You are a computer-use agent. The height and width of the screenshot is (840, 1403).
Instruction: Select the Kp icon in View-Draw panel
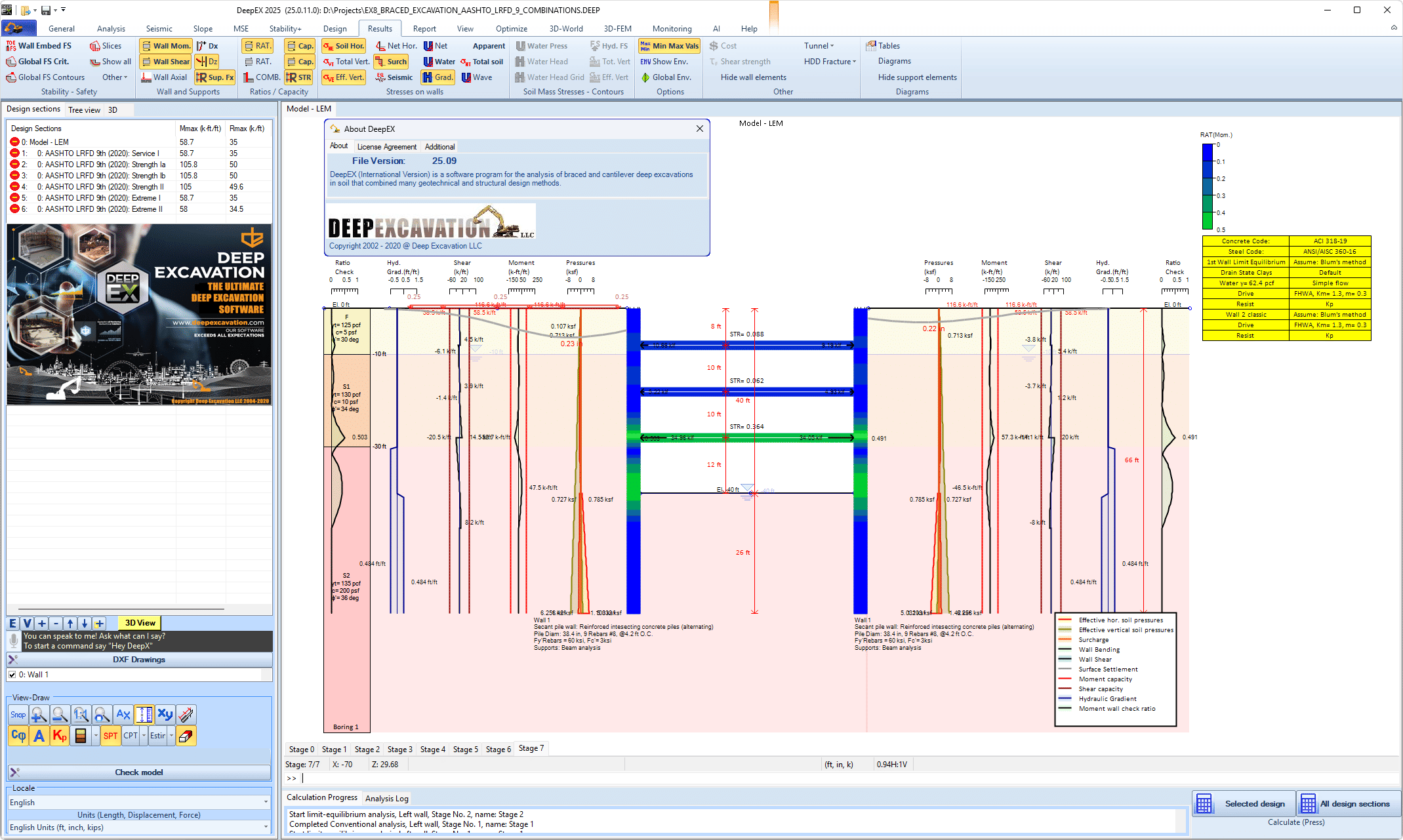59,736
